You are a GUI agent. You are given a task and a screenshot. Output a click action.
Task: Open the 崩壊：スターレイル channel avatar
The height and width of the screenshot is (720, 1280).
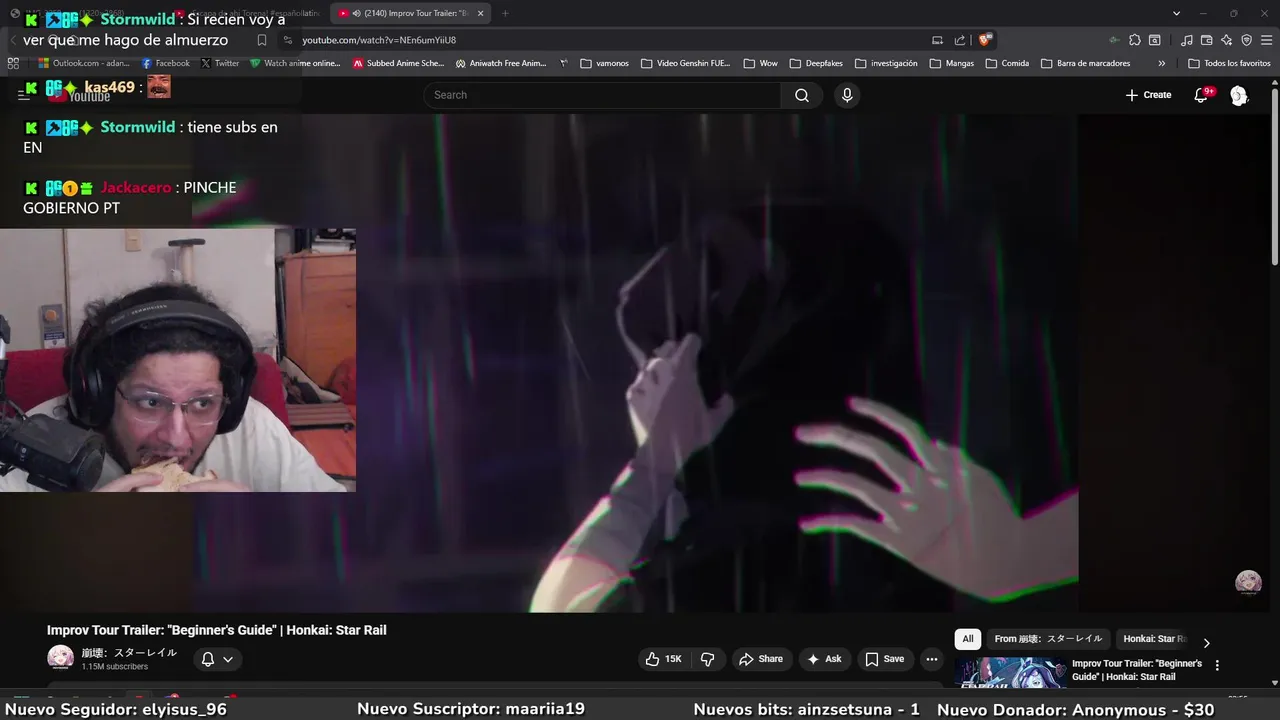60,657
